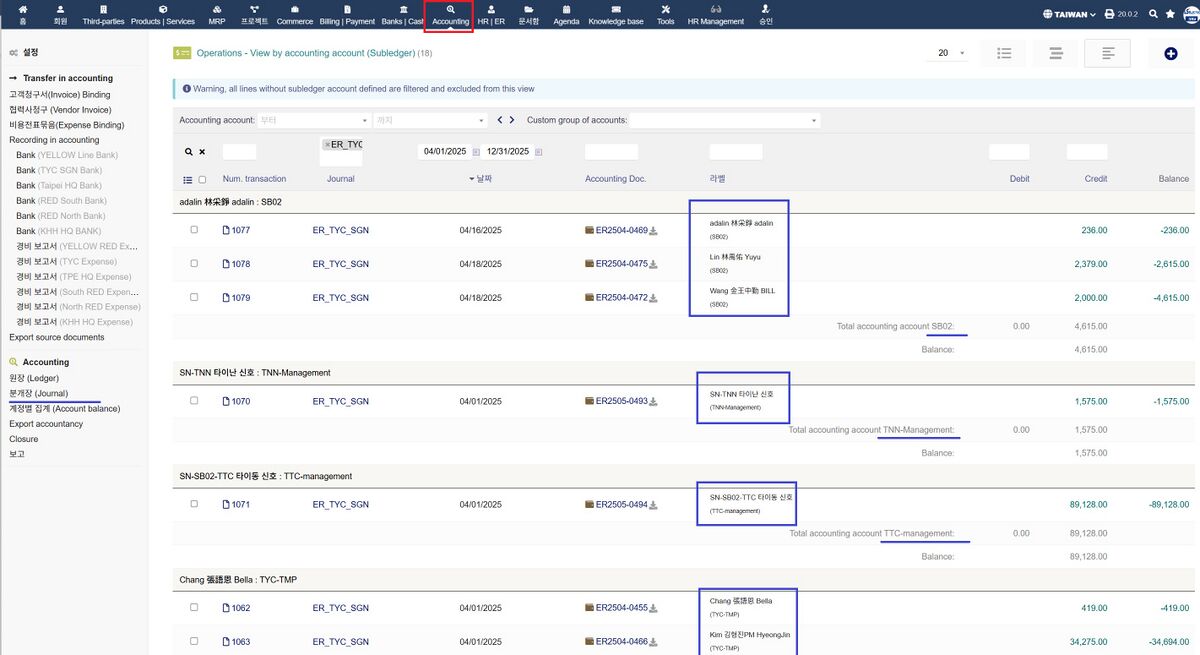Viewport: 1200px width, 655px height.
Task: Check the row for transaction 1070
Action: 194,401
